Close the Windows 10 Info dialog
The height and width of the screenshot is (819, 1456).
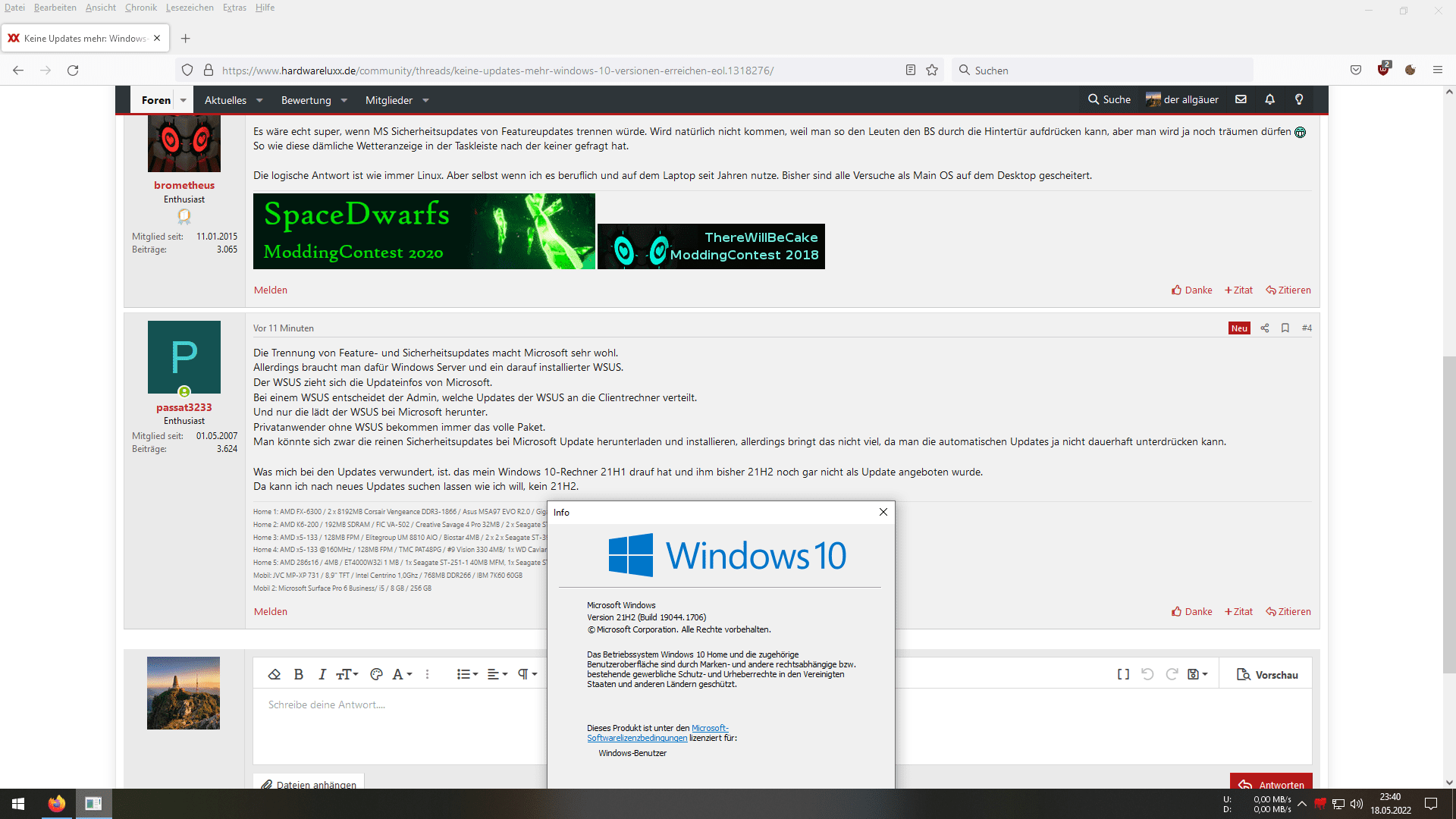tap(883, 512)
